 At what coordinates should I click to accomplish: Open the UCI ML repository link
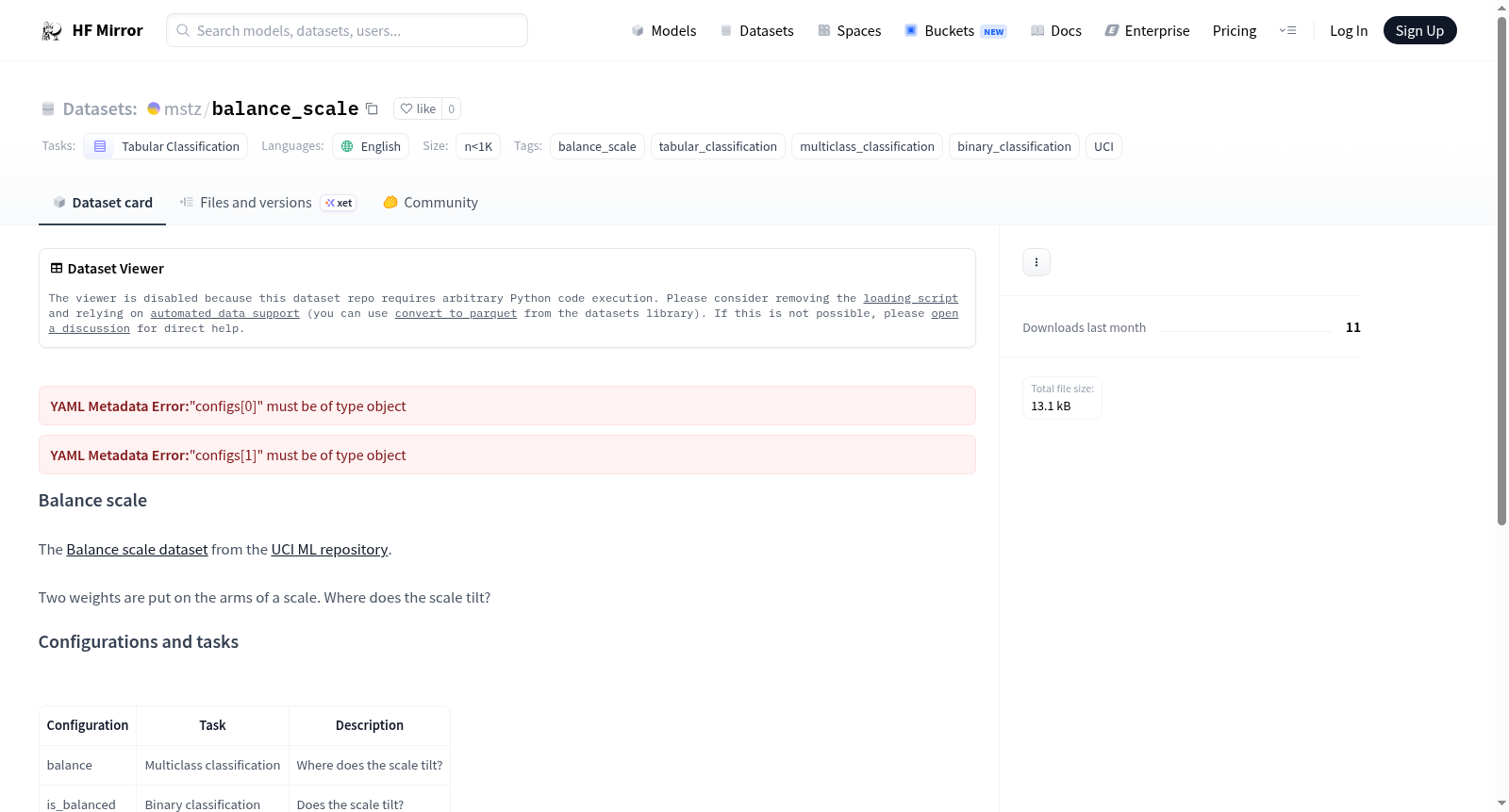(x=329, y=549)
